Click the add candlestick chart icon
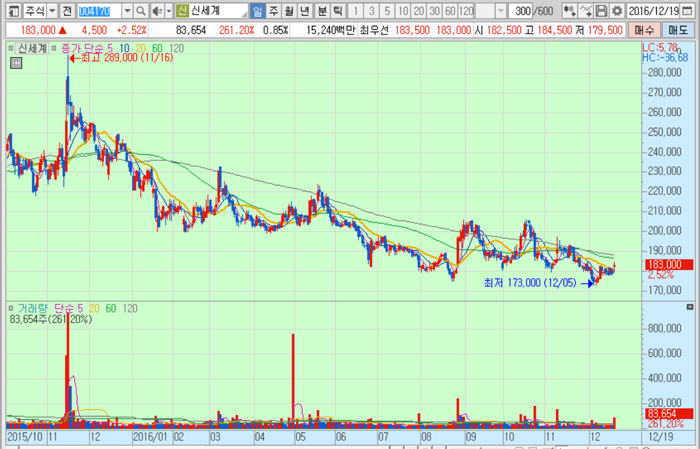Image resolution: width=700 pixels, height=449 pixels. point(569,11)
